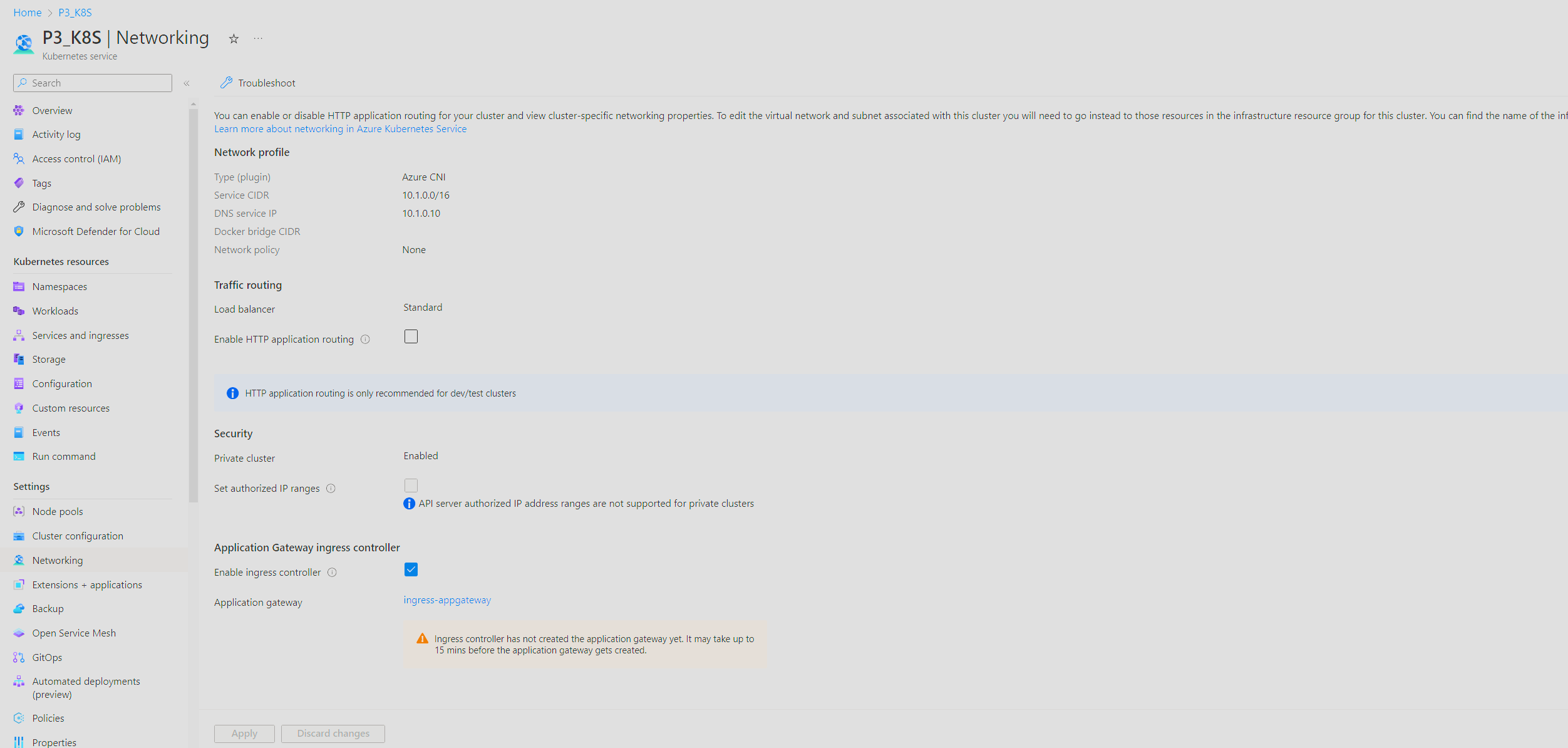Screen dimensions: 1568x748
Task: Collapse the sidebar with double chevron
Action: click(x=187, y=83)
